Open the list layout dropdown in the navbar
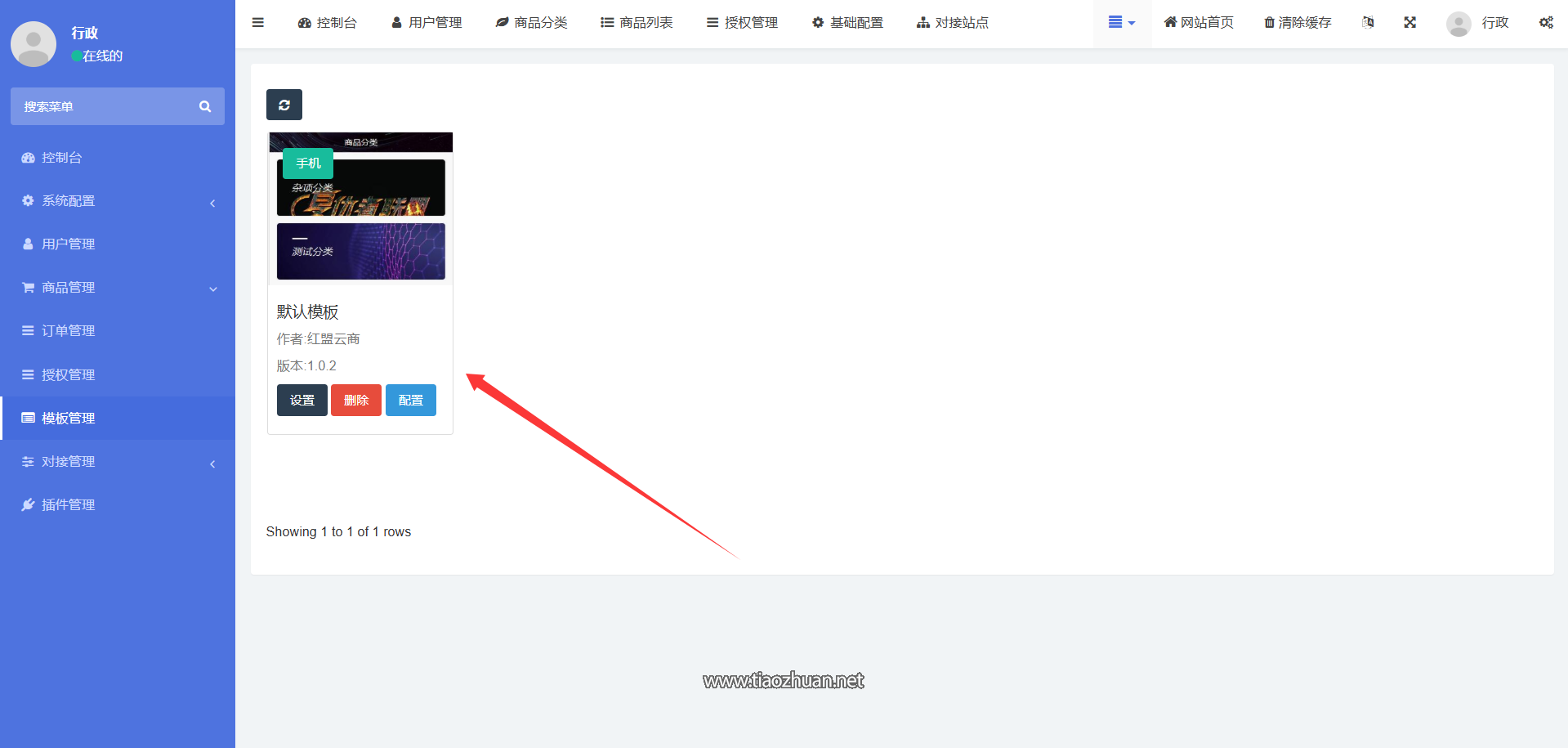The image size is (1568, 748). click(x=1121, y=22)
